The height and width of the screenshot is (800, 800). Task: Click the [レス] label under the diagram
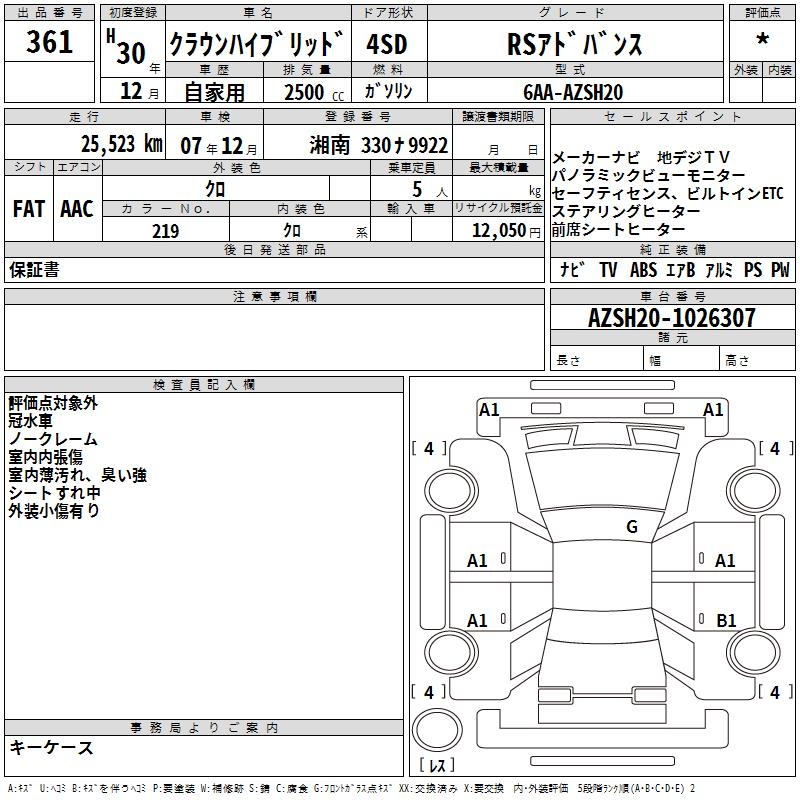(x=436, y=767)
